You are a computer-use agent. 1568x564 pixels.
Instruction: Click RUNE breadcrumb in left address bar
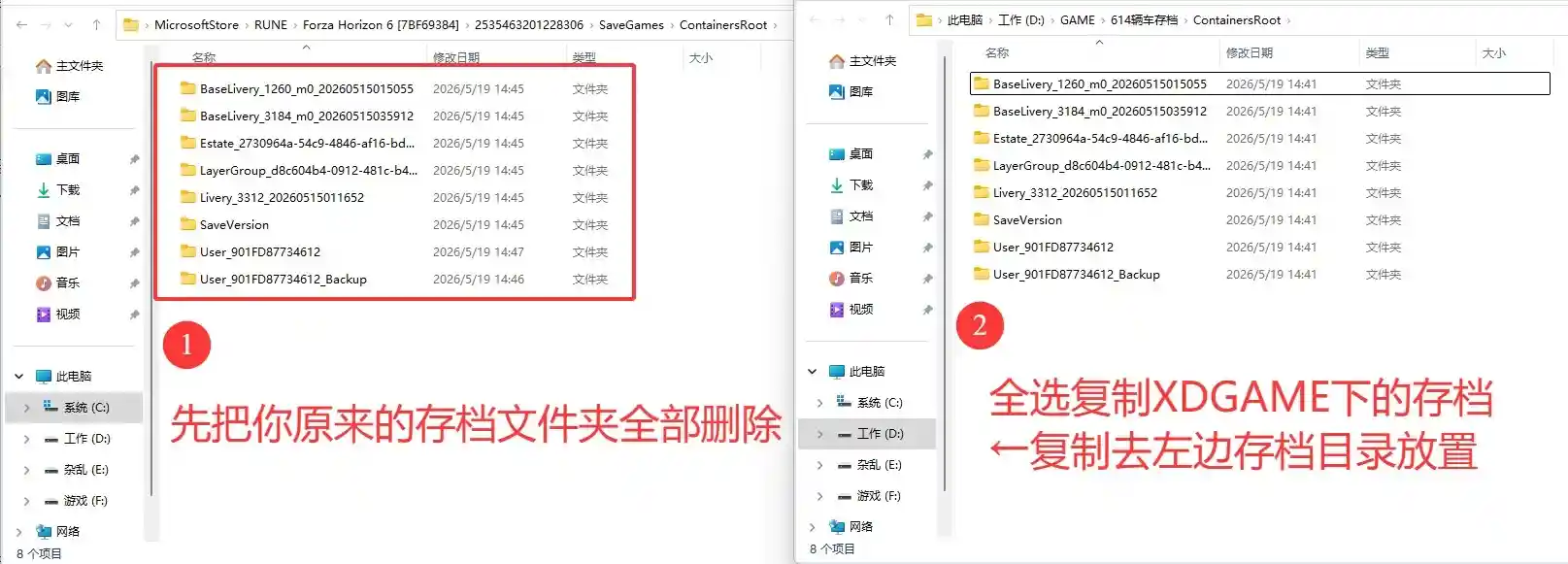(271, 24)
